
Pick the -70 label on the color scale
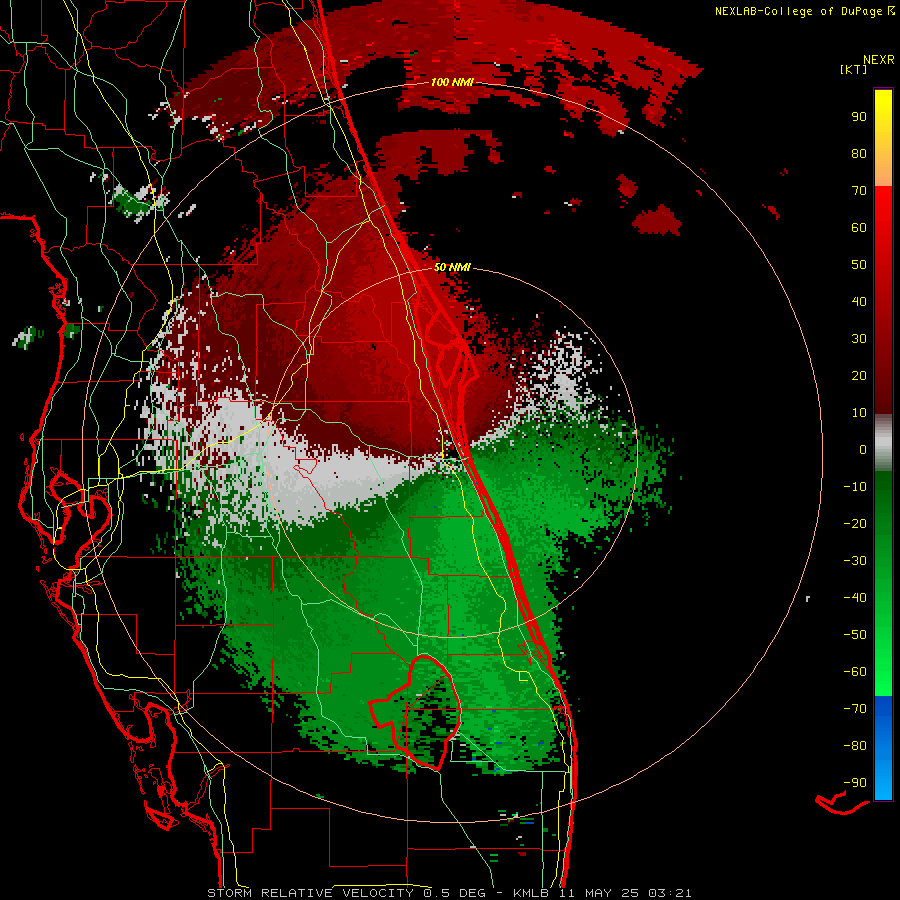(x=855, y=709)
